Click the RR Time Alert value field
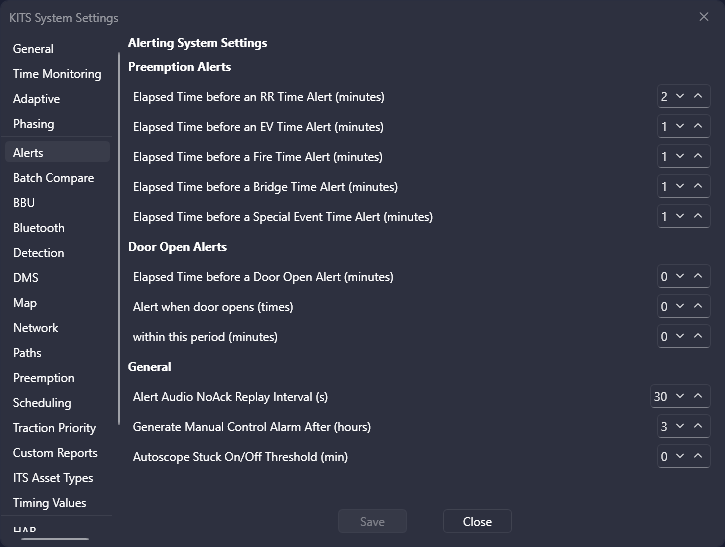This screenshot has width=725, height=547. click(664, 97)
